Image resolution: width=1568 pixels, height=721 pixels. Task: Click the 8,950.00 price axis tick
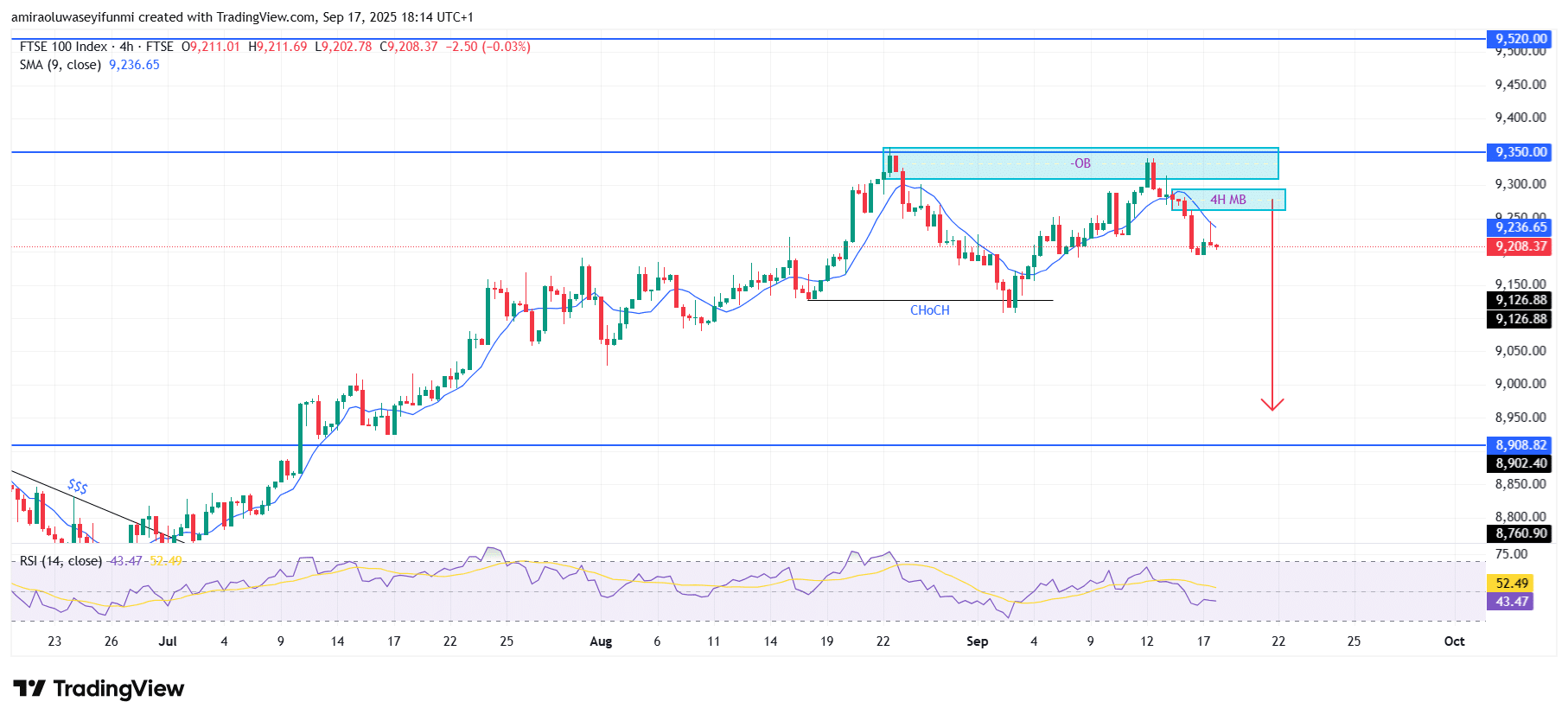(1520, 418)
